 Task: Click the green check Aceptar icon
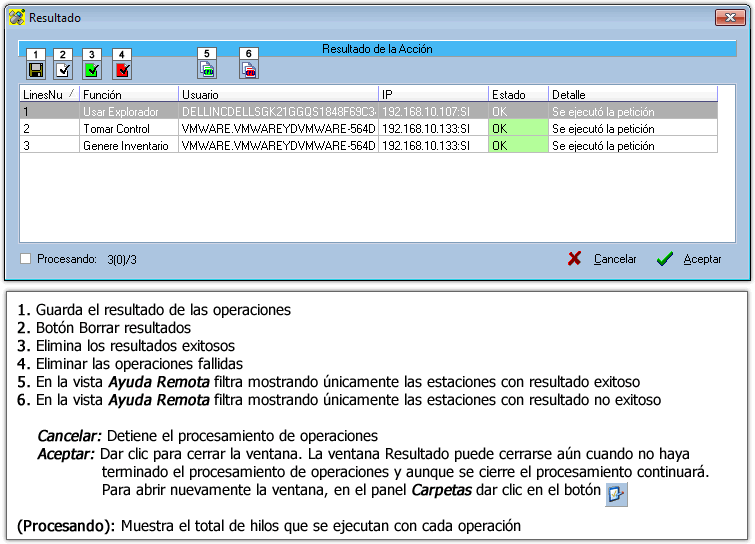pos(664,259)
